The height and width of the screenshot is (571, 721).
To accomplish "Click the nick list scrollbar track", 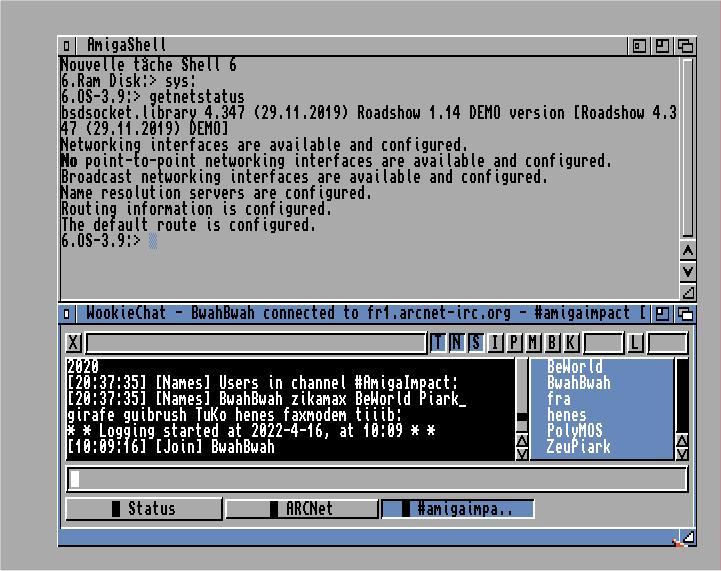I will (682, 396).
